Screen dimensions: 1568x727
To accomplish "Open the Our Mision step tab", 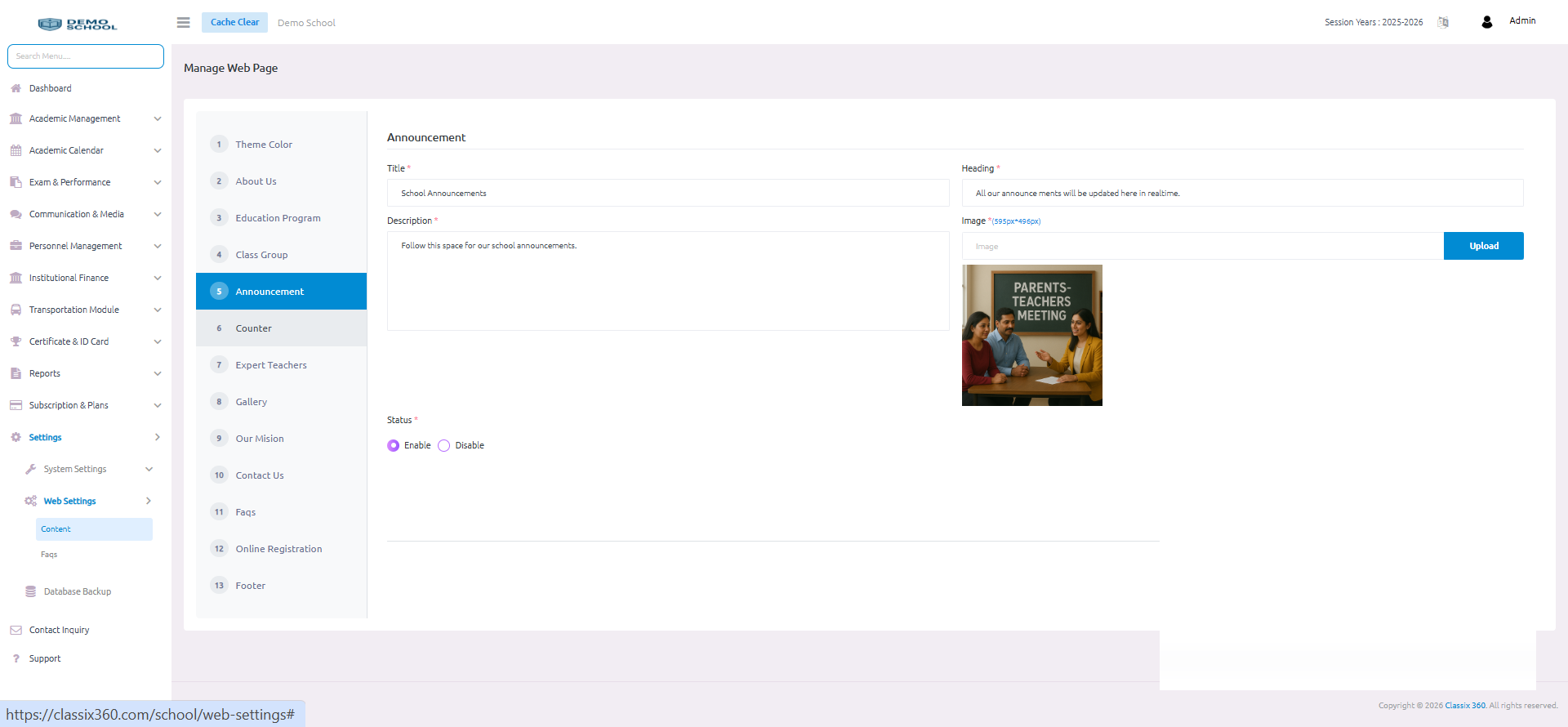I will click(x=281, y=439).
